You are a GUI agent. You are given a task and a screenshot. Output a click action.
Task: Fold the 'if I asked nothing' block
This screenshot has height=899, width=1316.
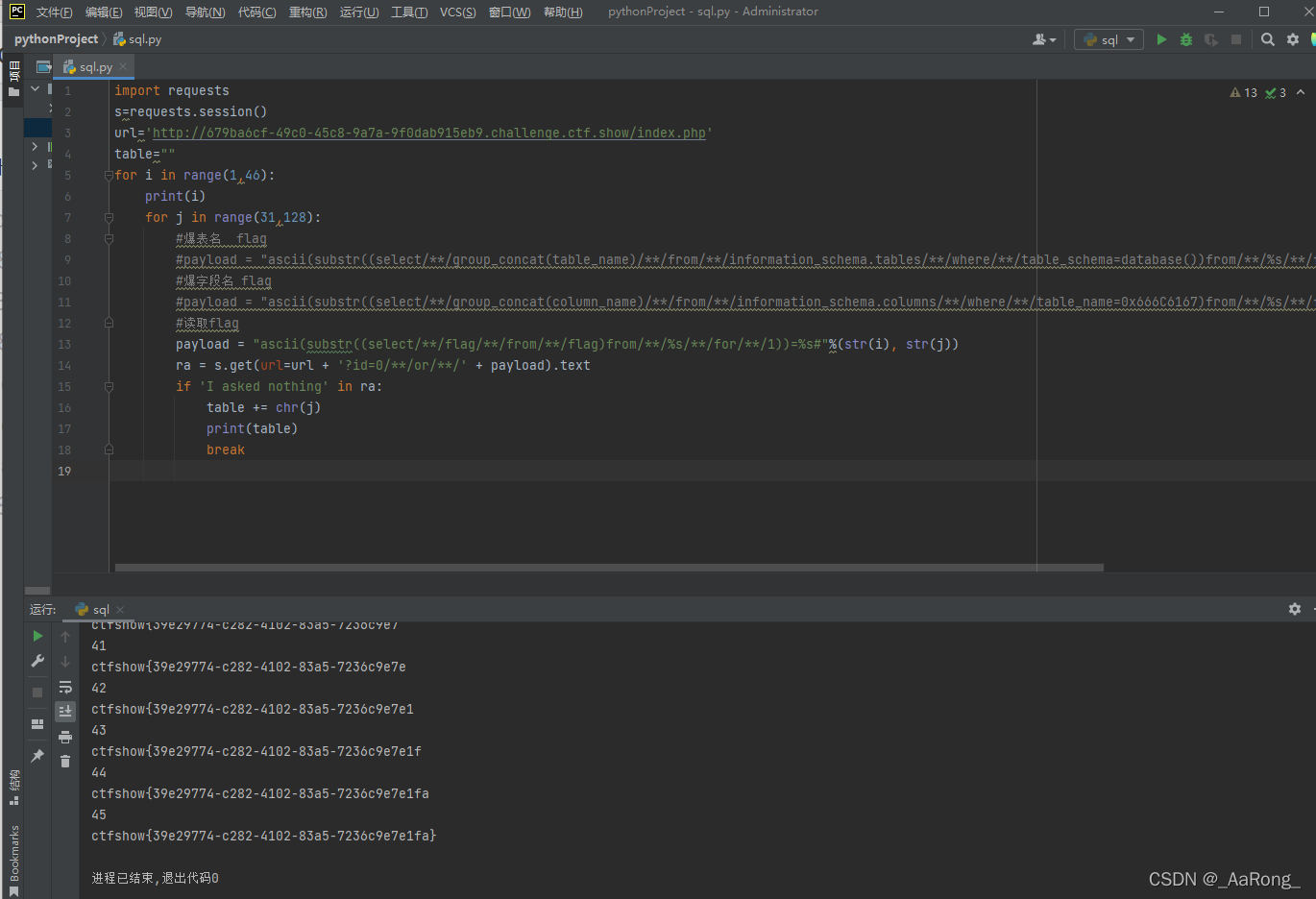click(x=109, y=387)
